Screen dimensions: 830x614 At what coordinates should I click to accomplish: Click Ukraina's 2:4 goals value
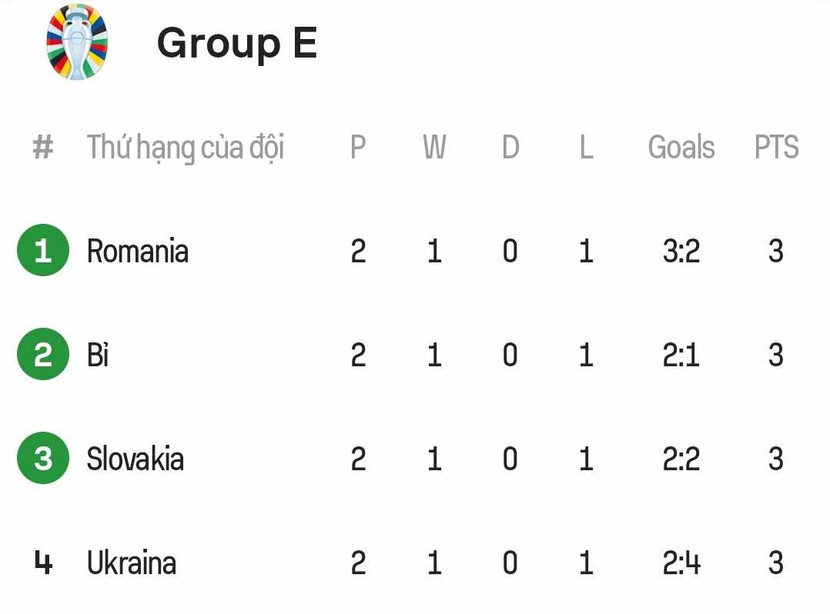pyautogui.click(x=681, y=563)
